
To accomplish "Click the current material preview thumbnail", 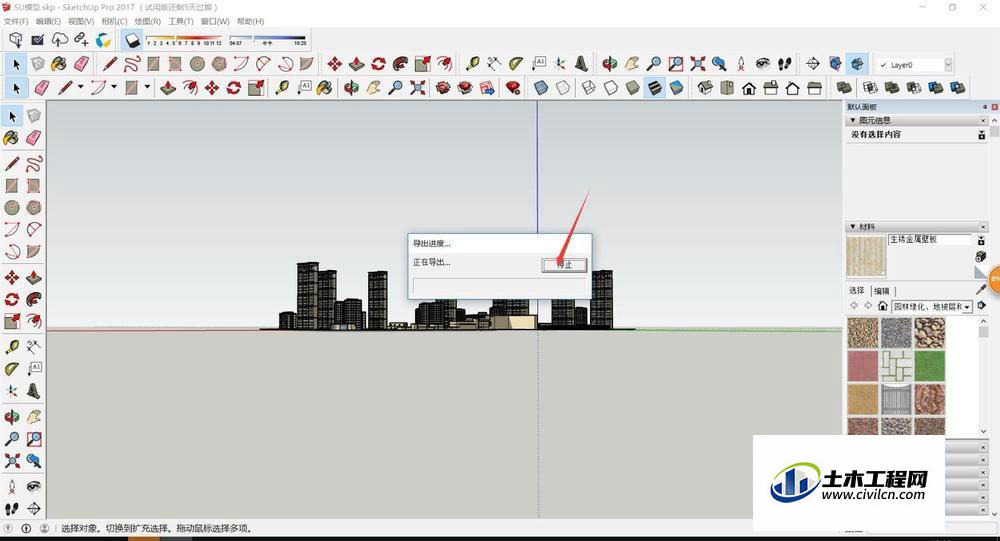I will pyautogui.click(x=865, y=256).
